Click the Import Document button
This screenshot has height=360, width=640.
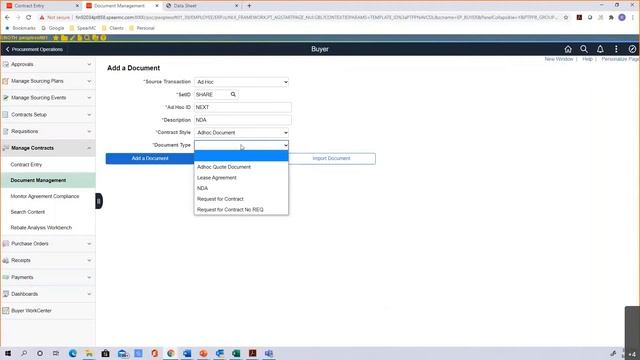coord(331,158)
